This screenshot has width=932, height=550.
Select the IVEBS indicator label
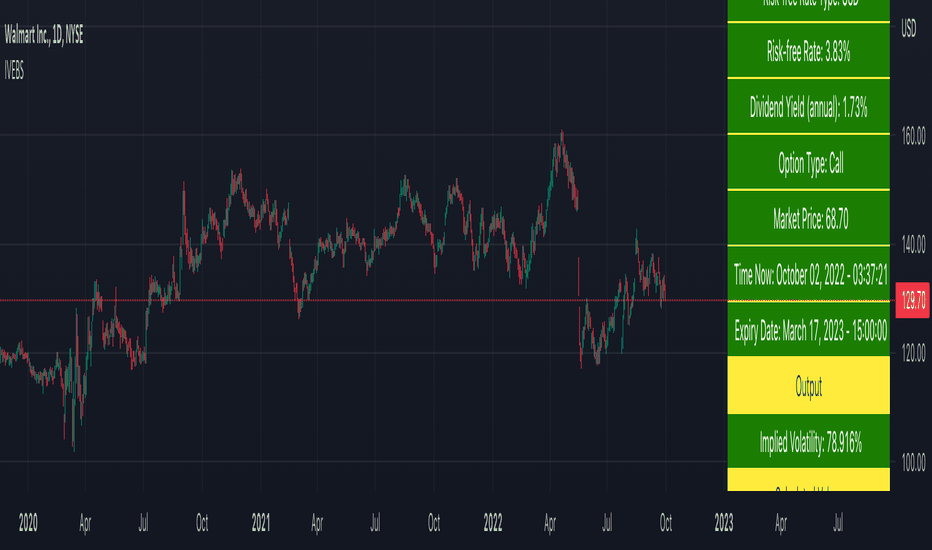tap(14, 71)
